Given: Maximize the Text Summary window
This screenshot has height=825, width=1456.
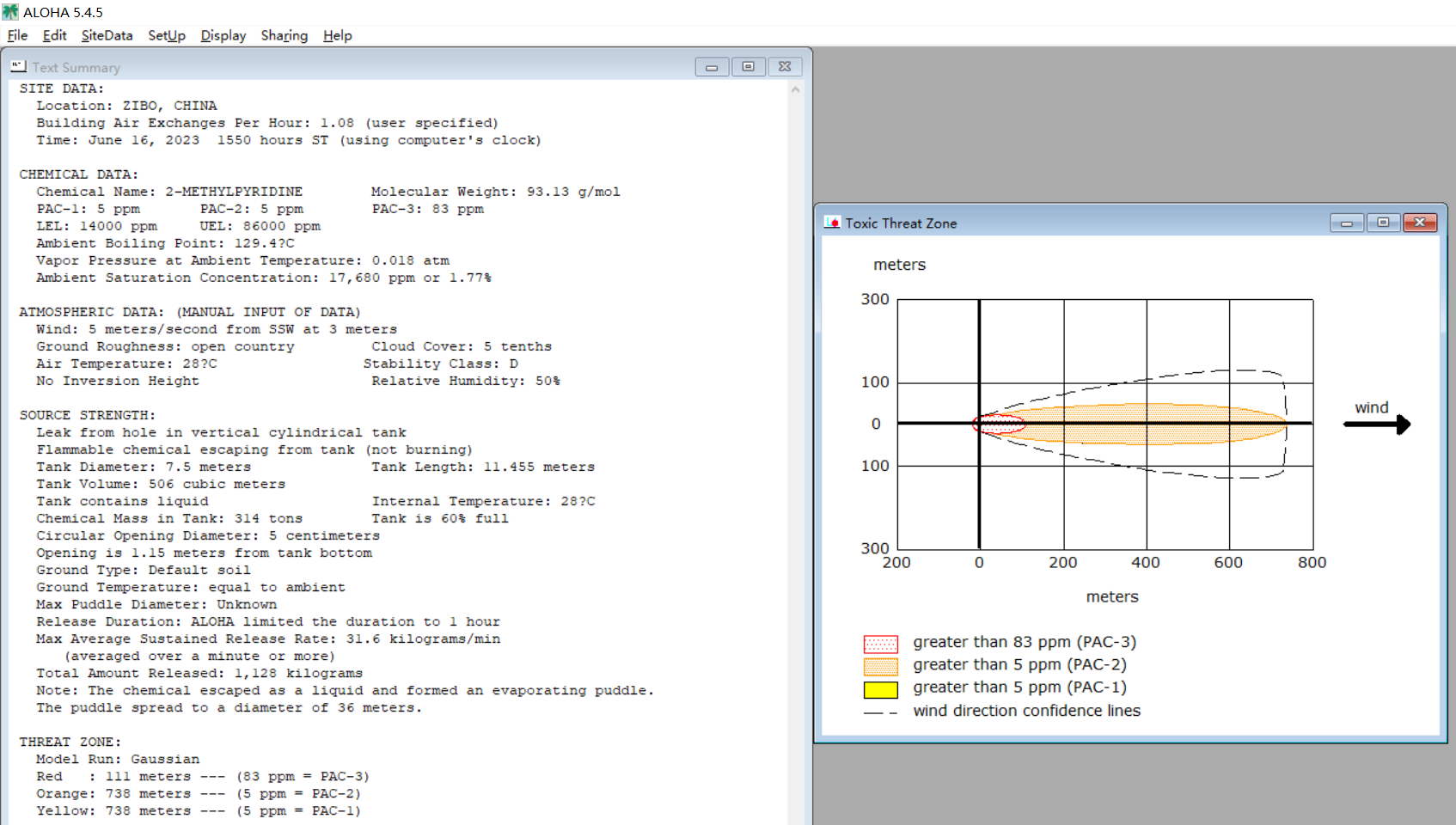Looking at the screenshot, I should (748, 67).
